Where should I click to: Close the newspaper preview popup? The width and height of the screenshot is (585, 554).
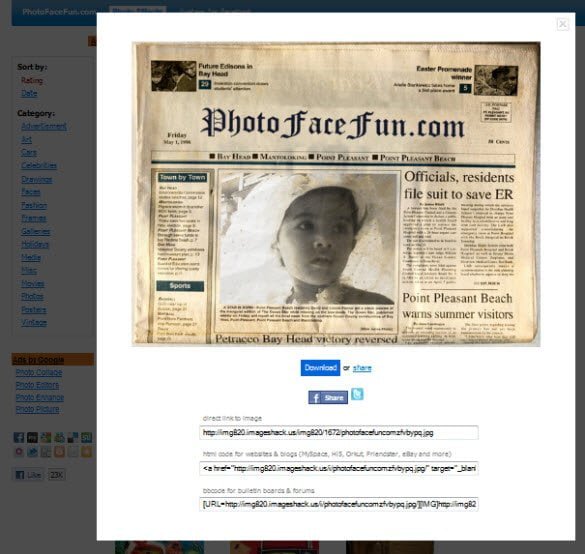pyautogui.click(x=562, y=24)
